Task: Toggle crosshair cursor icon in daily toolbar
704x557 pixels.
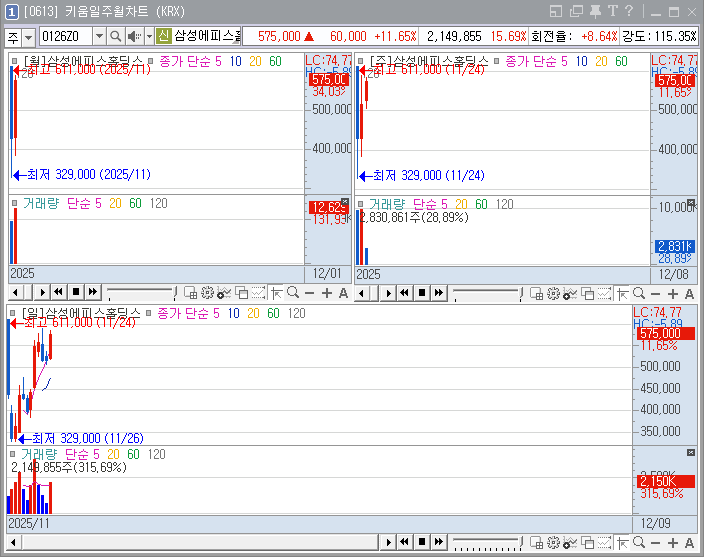Action: tap(623, 543)
